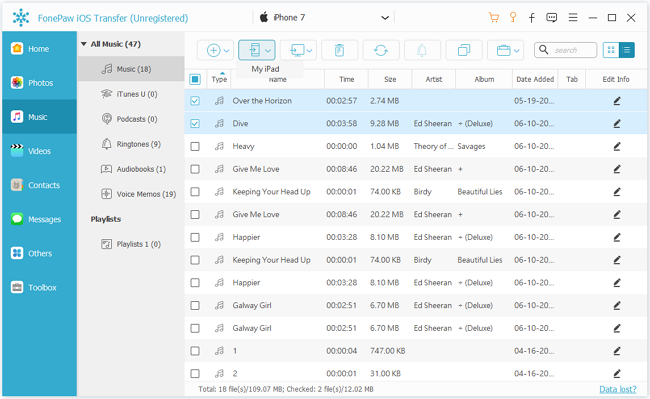Open the briefcase tool dropdown arrow
The image size is (650, 399).
[x=517, y=51]
